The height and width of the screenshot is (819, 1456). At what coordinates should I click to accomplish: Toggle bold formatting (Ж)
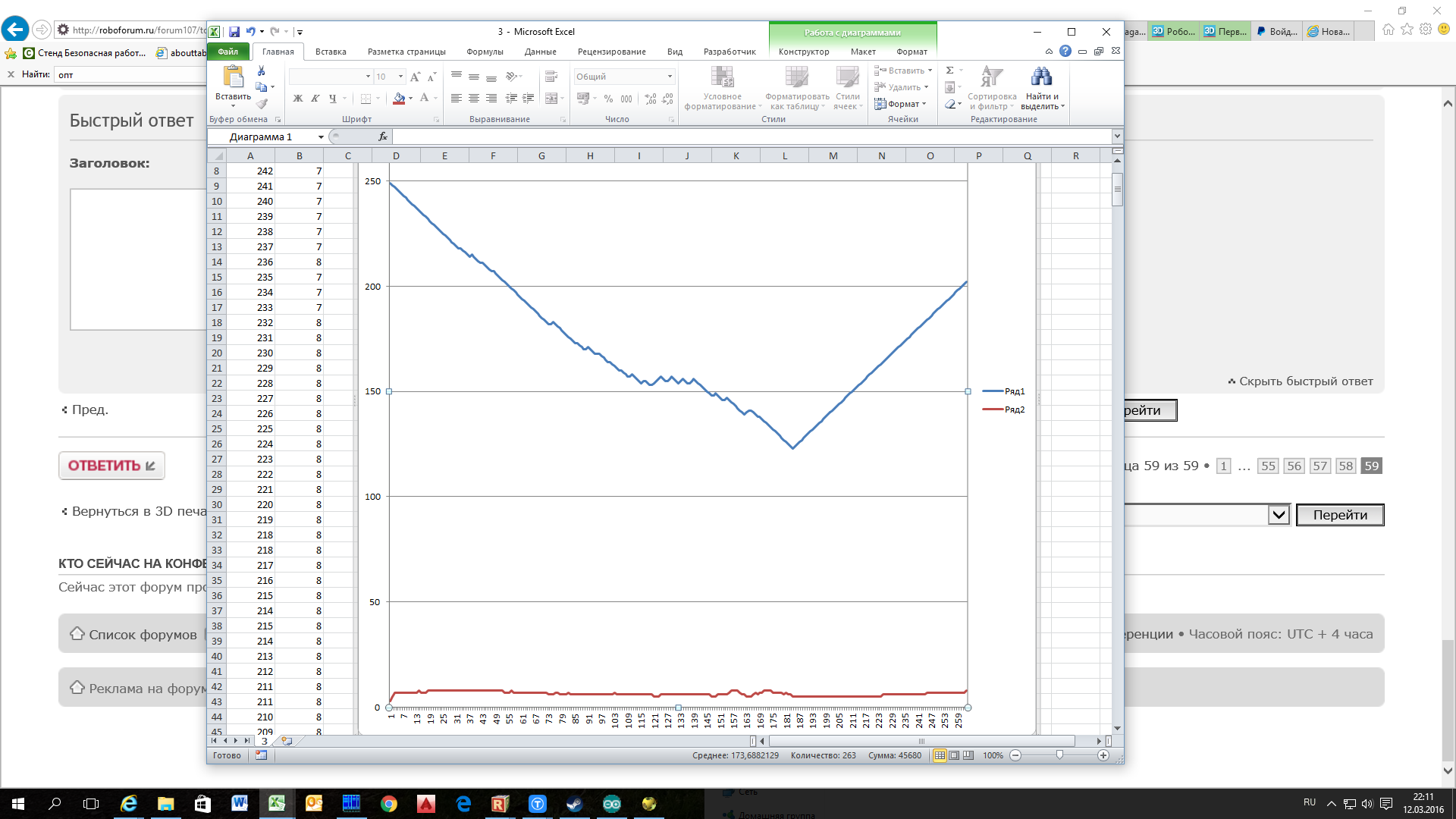tap(298, 99)
